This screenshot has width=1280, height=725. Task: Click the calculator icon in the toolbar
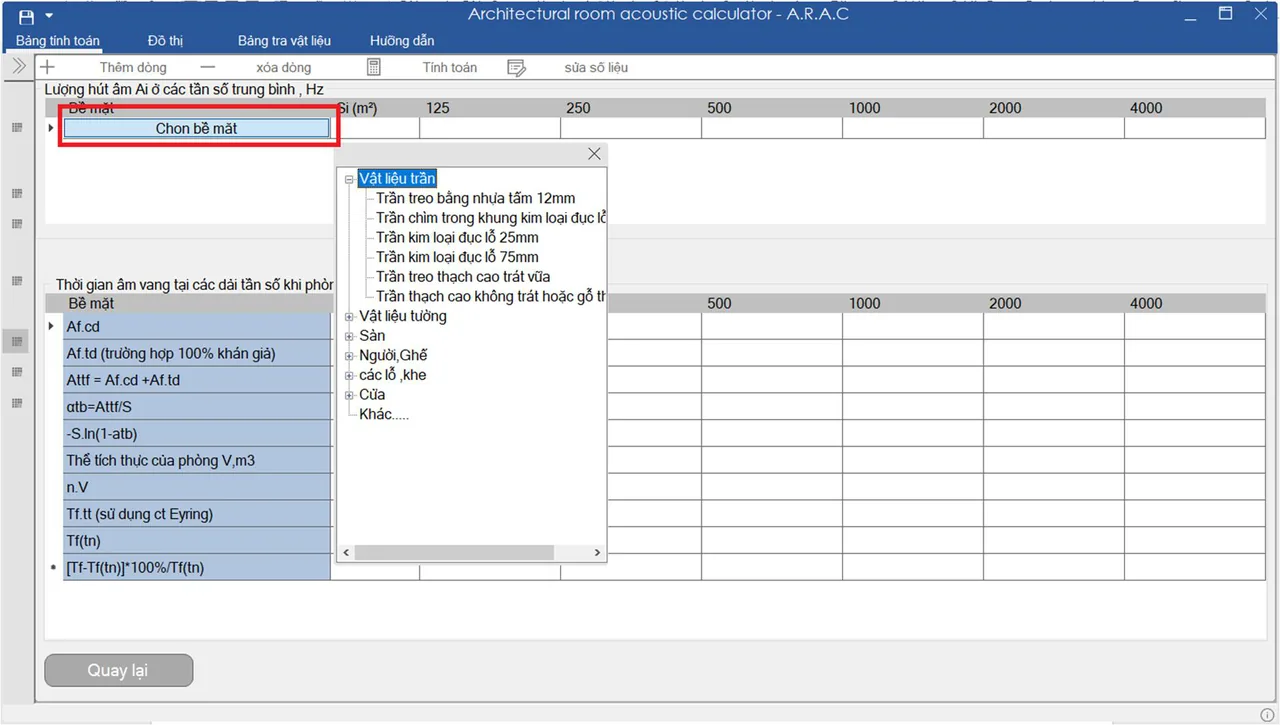374,67
